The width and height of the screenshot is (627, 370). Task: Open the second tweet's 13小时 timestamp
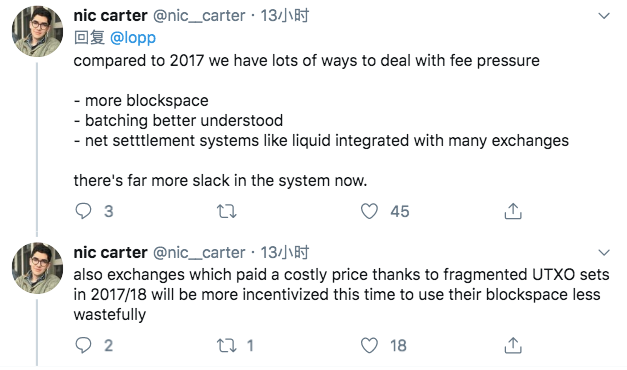coord(285,252)
